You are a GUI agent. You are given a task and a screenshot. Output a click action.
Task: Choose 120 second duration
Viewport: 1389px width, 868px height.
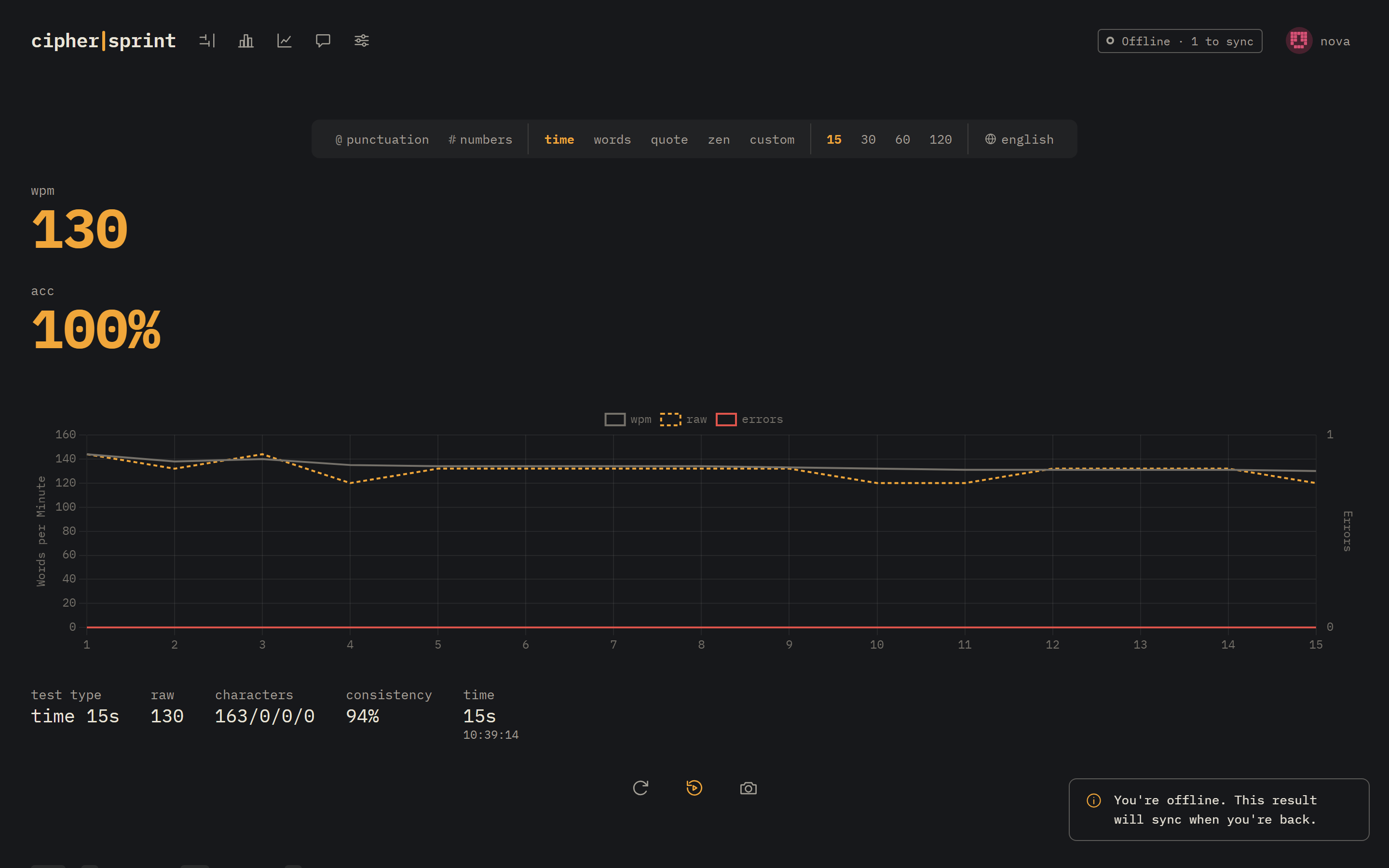coord(941,139)
